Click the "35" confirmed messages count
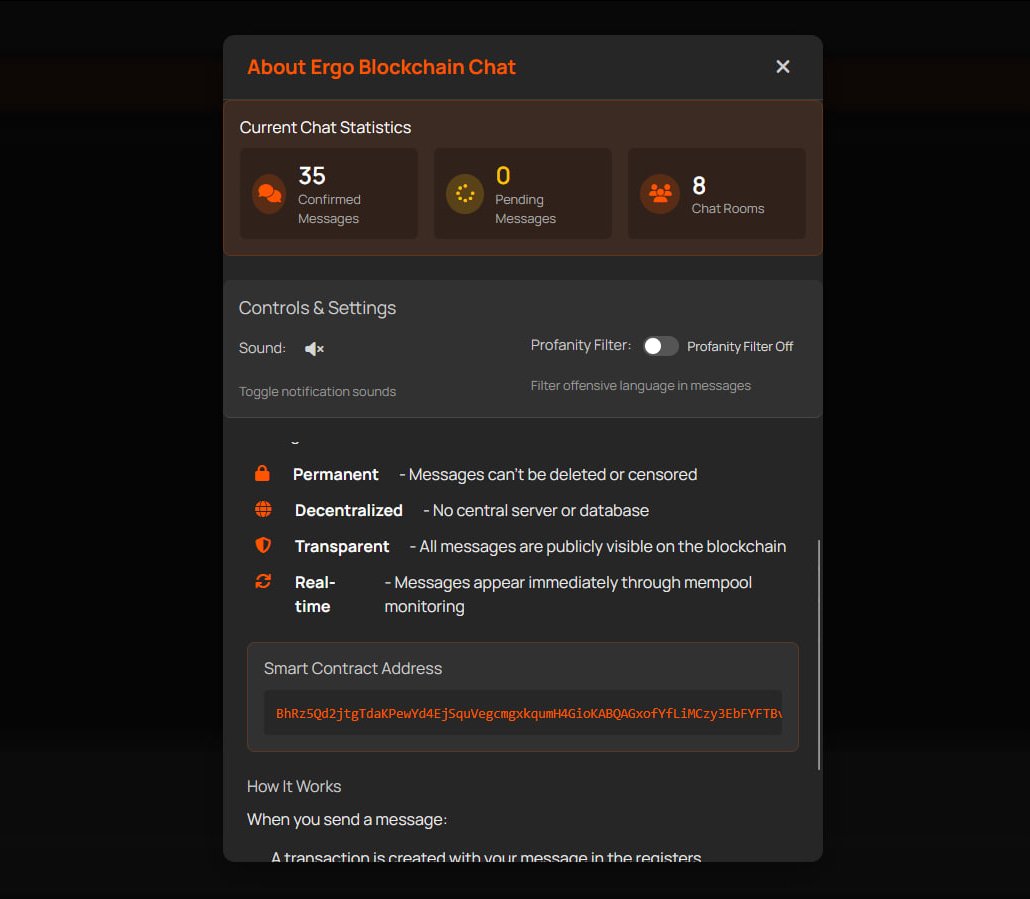This screenshot has height=899, width=1030. (312, 175)
